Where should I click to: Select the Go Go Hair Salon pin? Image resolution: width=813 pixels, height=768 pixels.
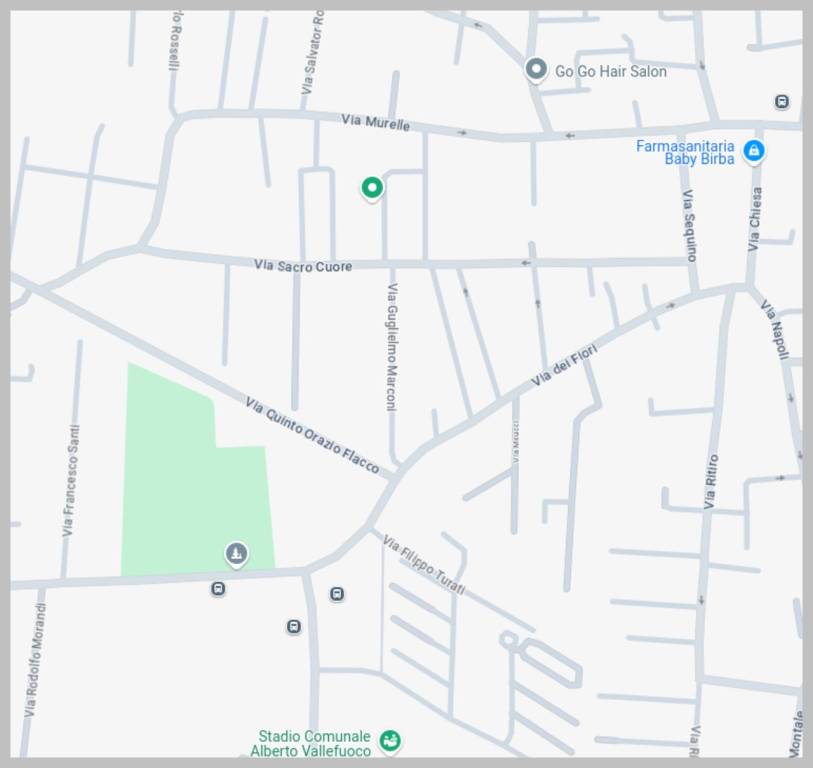[x=536, y=69]
